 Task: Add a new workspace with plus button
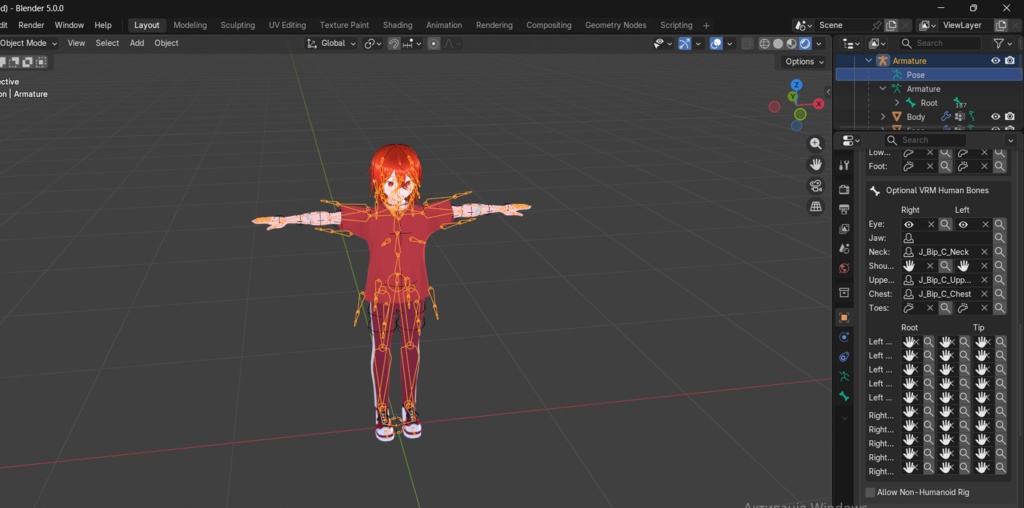click(x=706, y=25)
